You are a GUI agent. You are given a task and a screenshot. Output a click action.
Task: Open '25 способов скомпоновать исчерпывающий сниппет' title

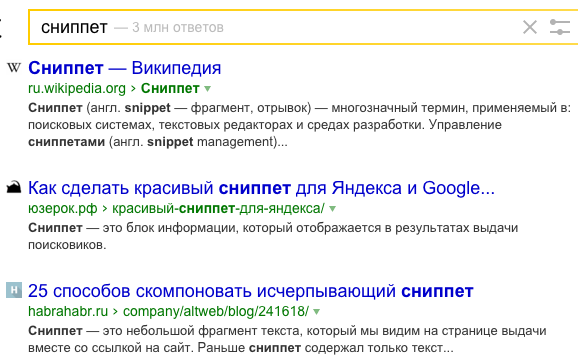[x=251, y=291]
